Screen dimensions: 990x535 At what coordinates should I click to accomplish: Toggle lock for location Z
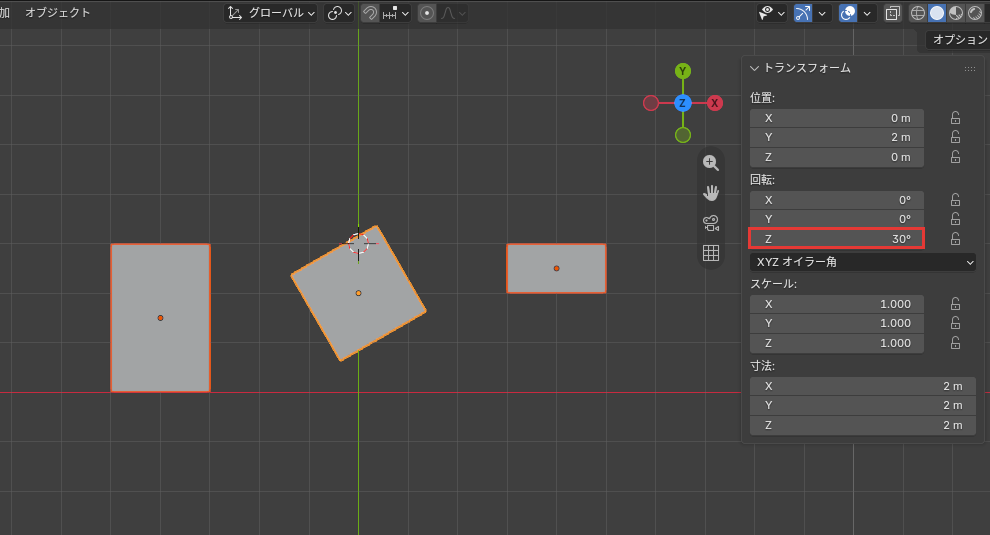(955, 157)
